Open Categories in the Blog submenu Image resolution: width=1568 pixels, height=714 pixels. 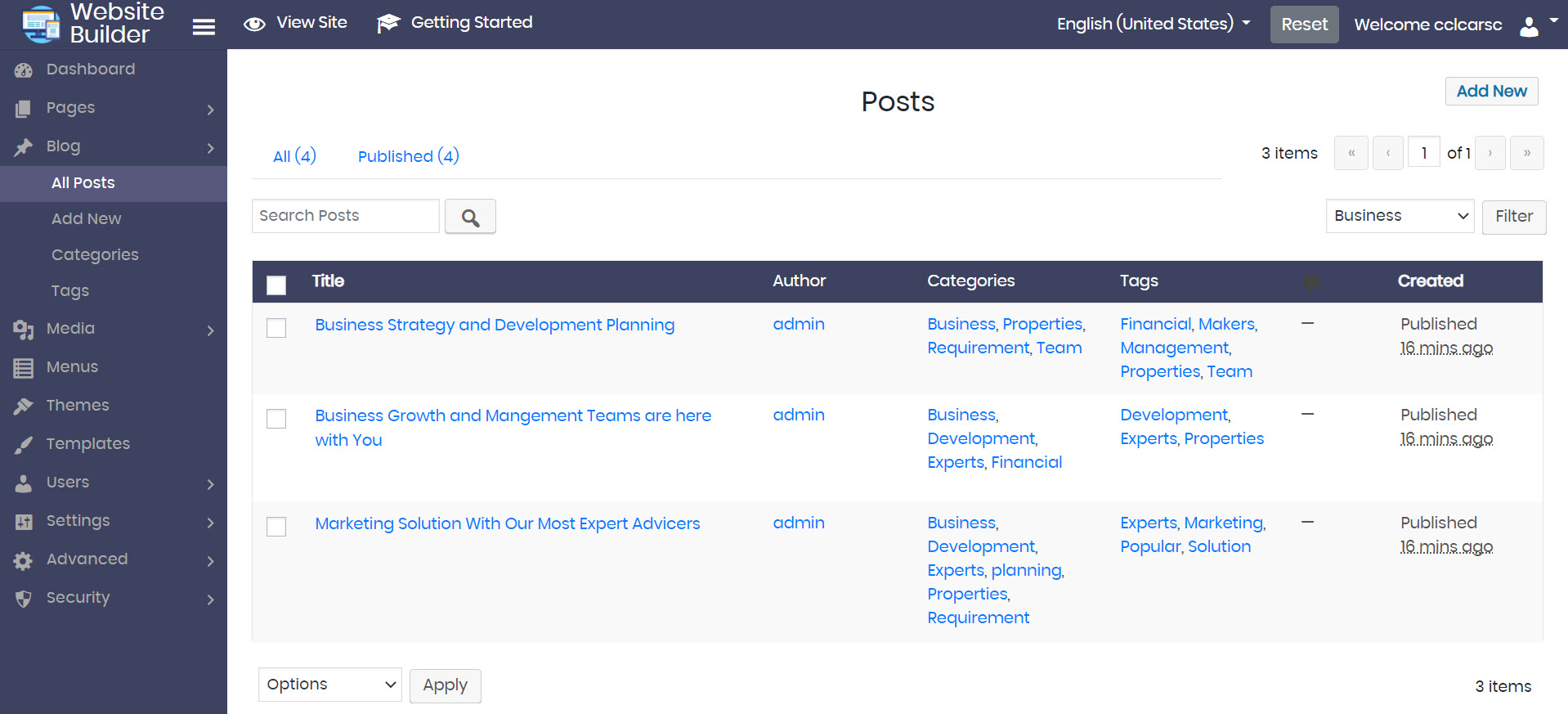(95, 255)
